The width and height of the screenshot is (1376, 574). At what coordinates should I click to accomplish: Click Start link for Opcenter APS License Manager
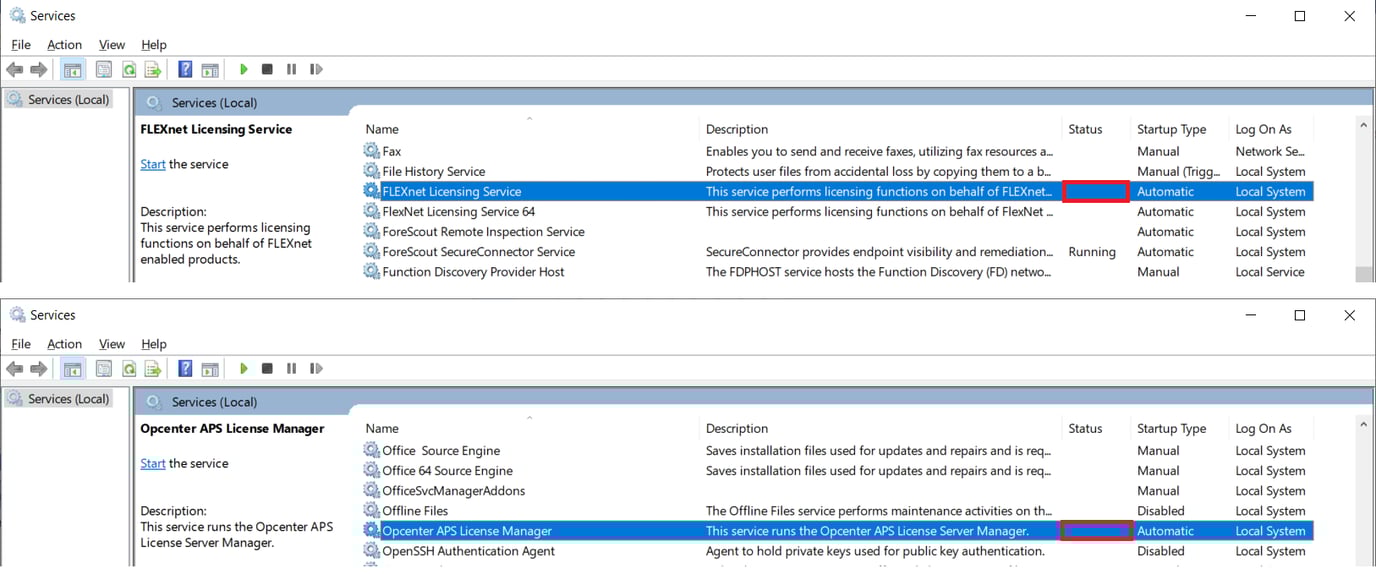tap(153, 463)
